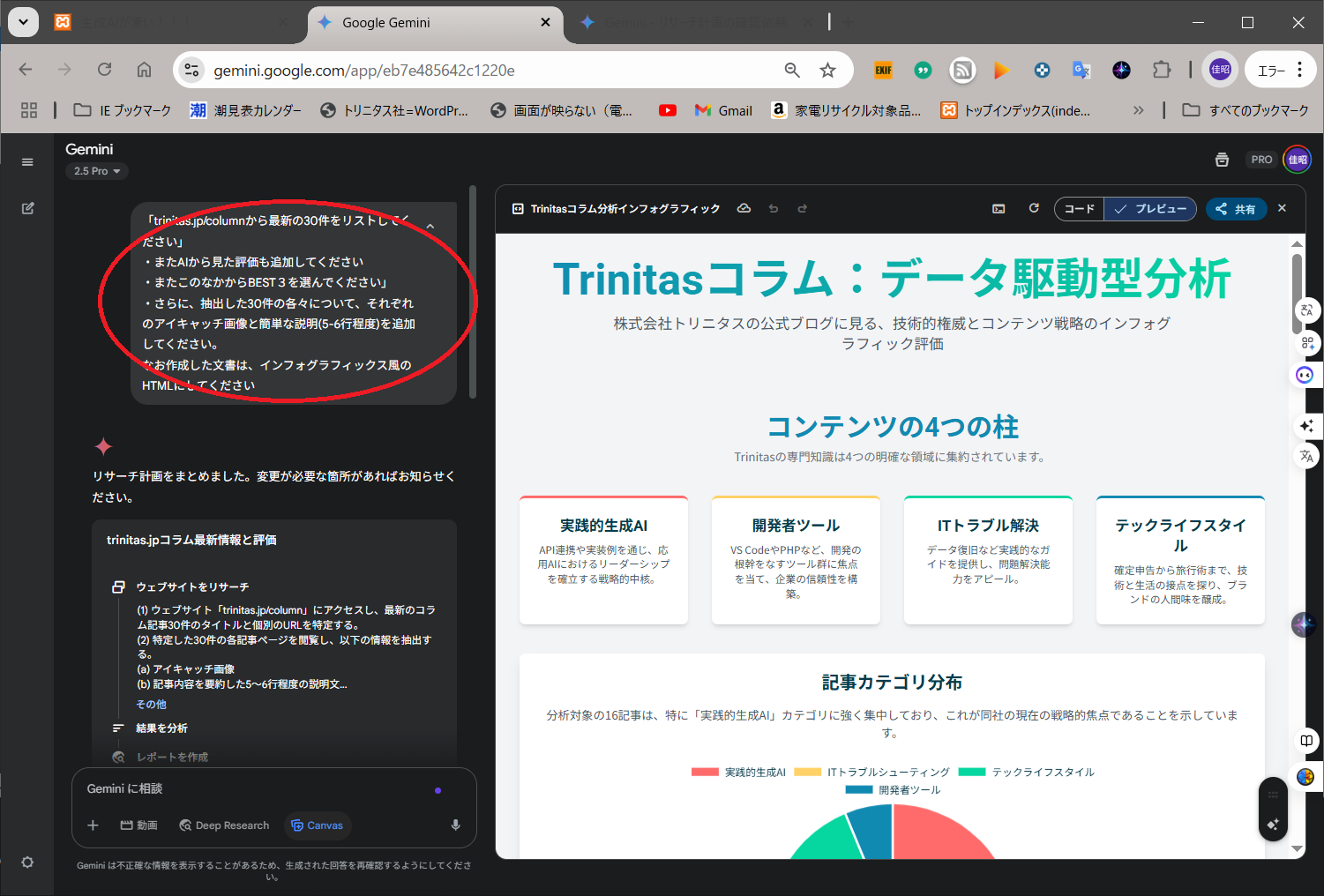Screen dimensions: 1324x896
Task: Switch to the Google Gemini tab
Action: (x=435, y=22)
